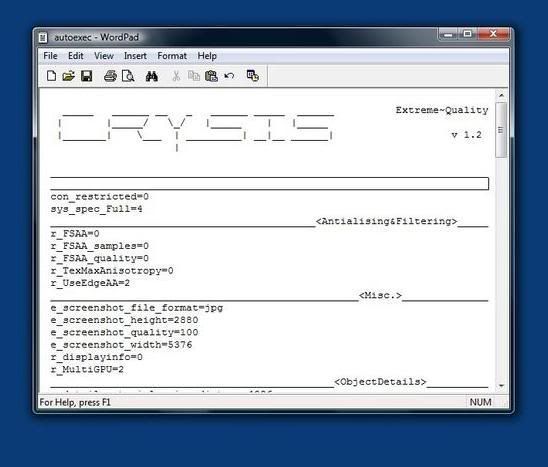This screenshot has height=467, width=548.
Task: Click the line r_UseEdgeAA=2
Action: [x=90, y=283]
